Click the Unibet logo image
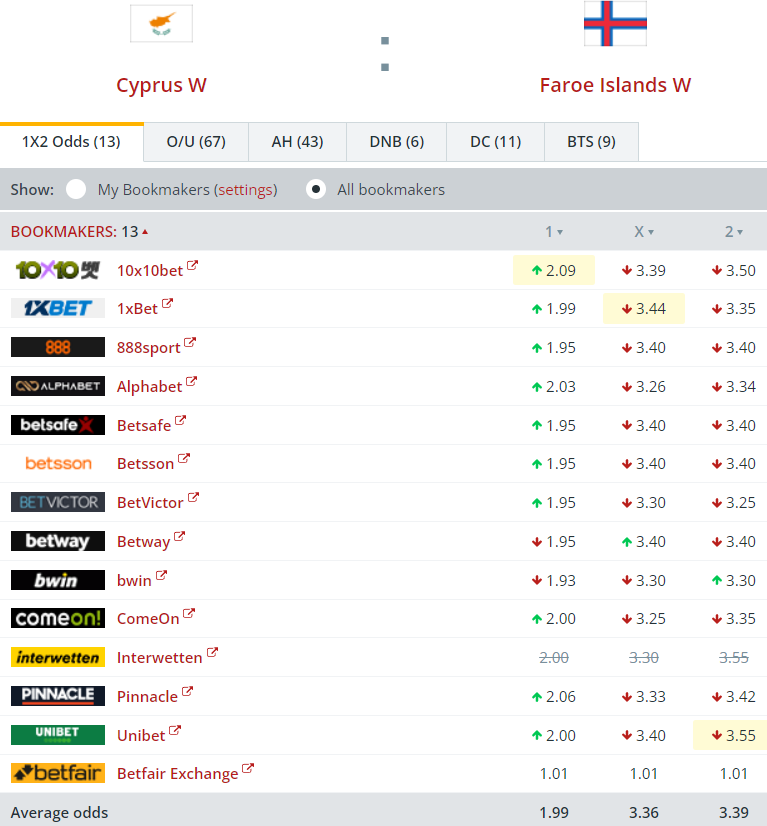This screenshot has width=767, height=826. (57, 735)
